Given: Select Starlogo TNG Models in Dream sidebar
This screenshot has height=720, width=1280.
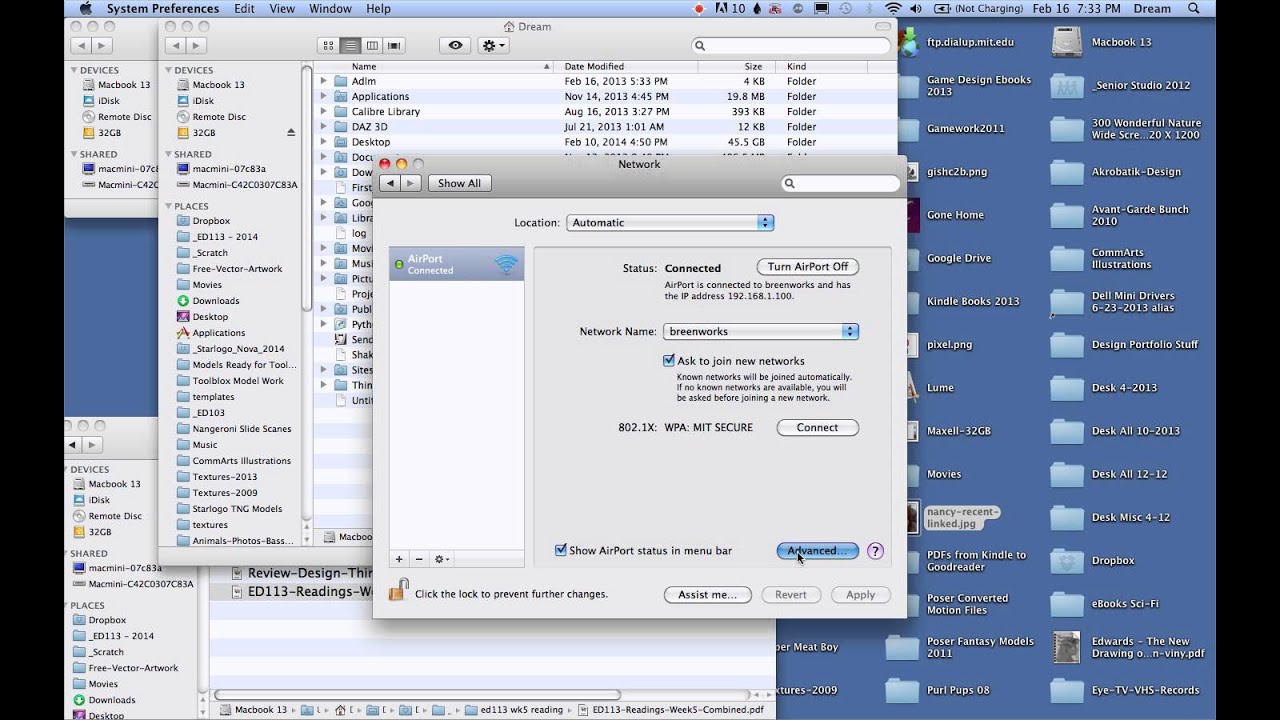Looking at the screenshot, I should click(237, 509).
